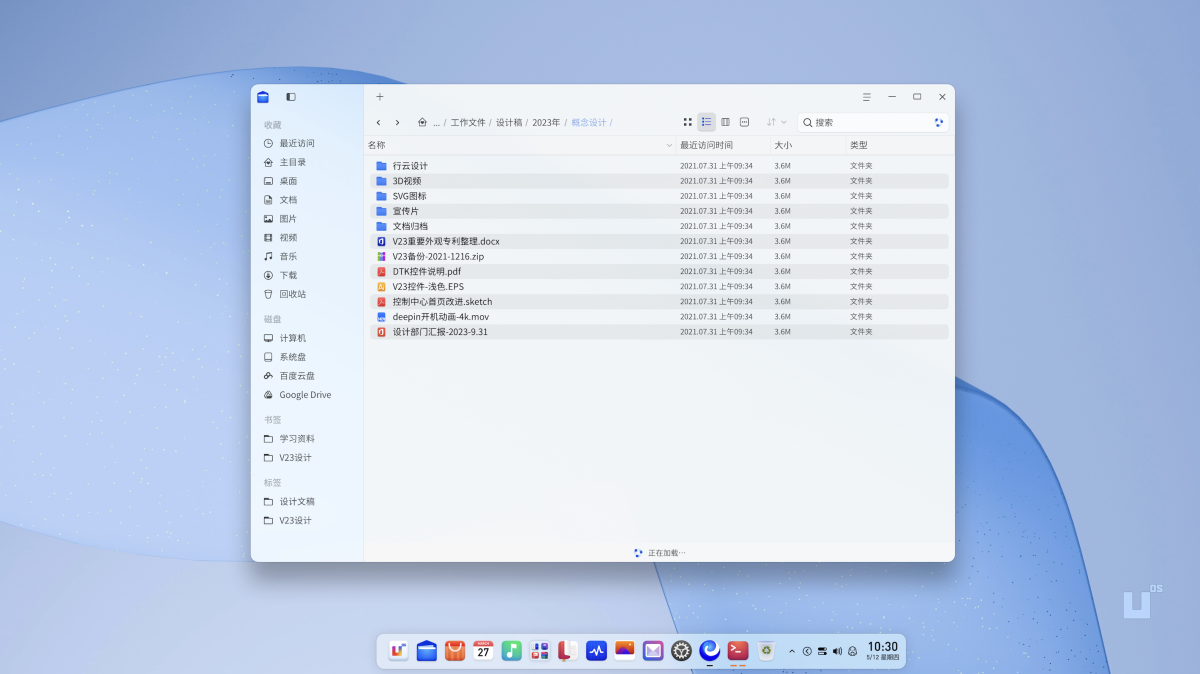This screenshot has width=1200, height=674.
Task: Go forward with the right arrow
Action: pos(397,122)
